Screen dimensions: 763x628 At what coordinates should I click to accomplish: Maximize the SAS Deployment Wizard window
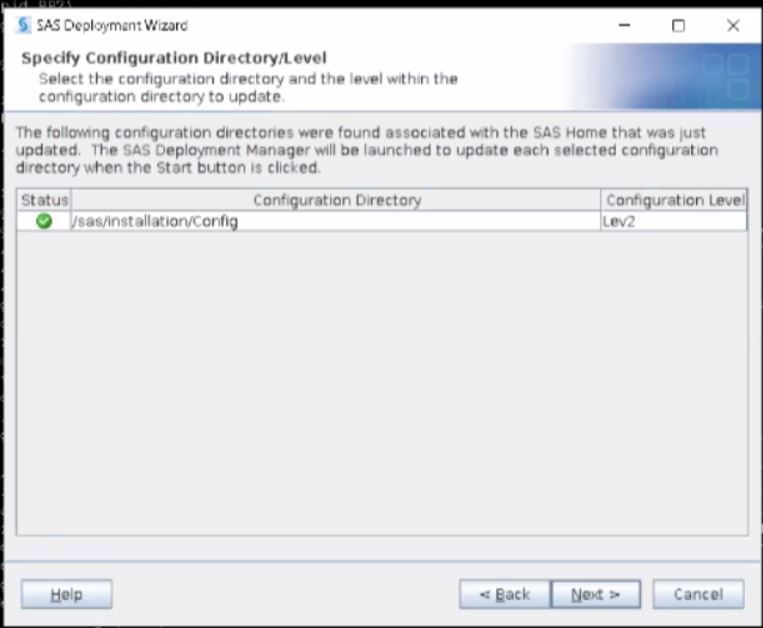pyautogui.click(x=678, y=25)
